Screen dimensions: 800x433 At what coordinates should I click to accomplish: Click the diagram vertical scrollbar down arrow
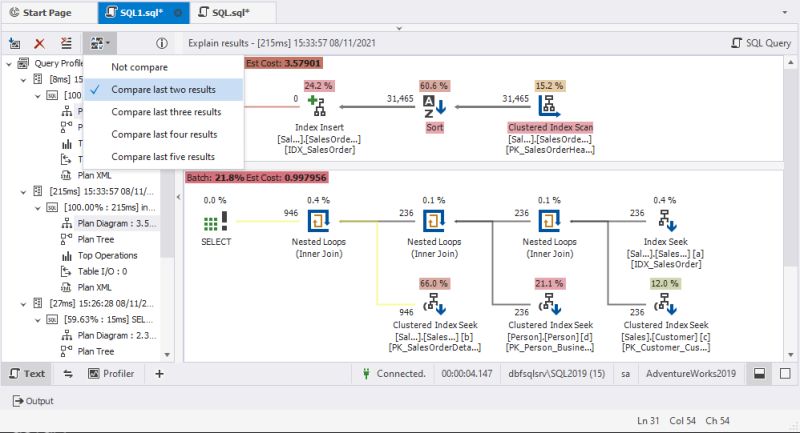click(791, 355)
